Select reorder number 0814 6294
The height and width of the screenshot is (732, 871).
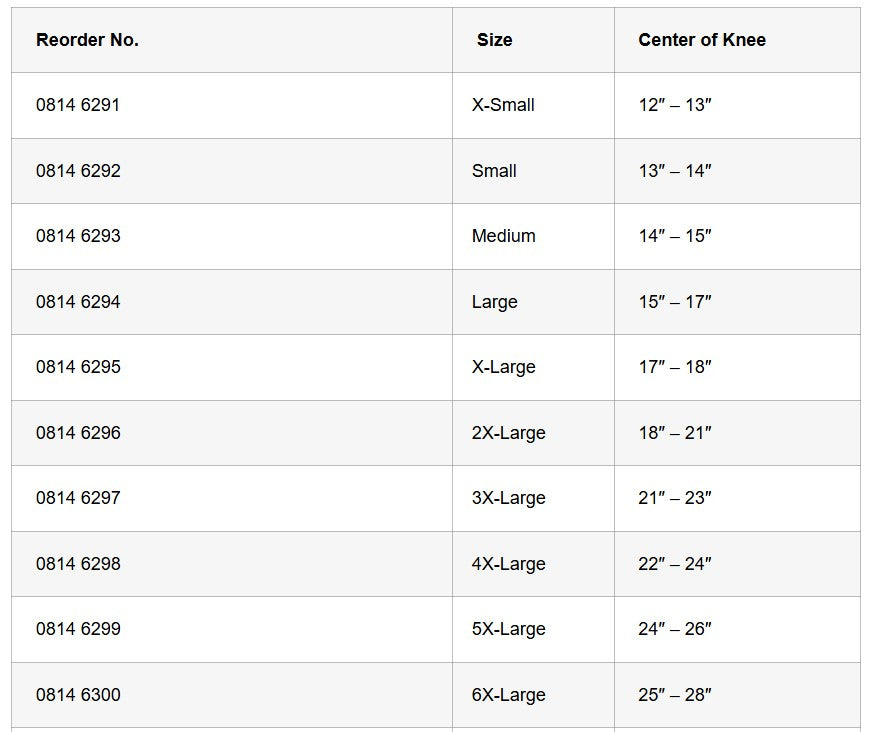(x=78, y=302)
